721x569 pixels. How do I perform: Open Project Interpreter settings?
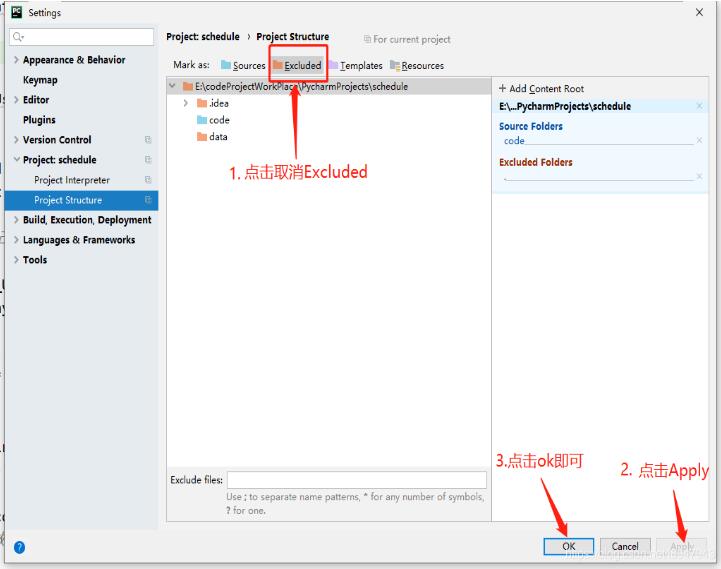point(72,180)
